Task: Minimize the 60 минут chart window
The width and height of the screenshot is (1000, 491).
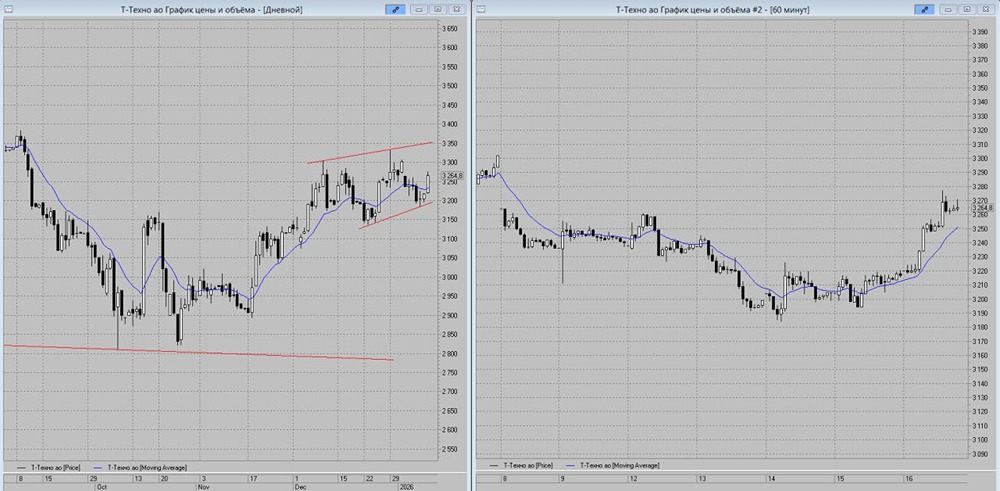Action: pyautogui.click(x=949, y=9)
